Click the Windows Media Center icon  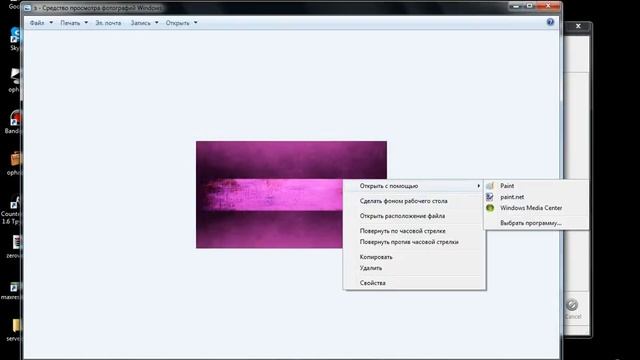click(490, 208)
